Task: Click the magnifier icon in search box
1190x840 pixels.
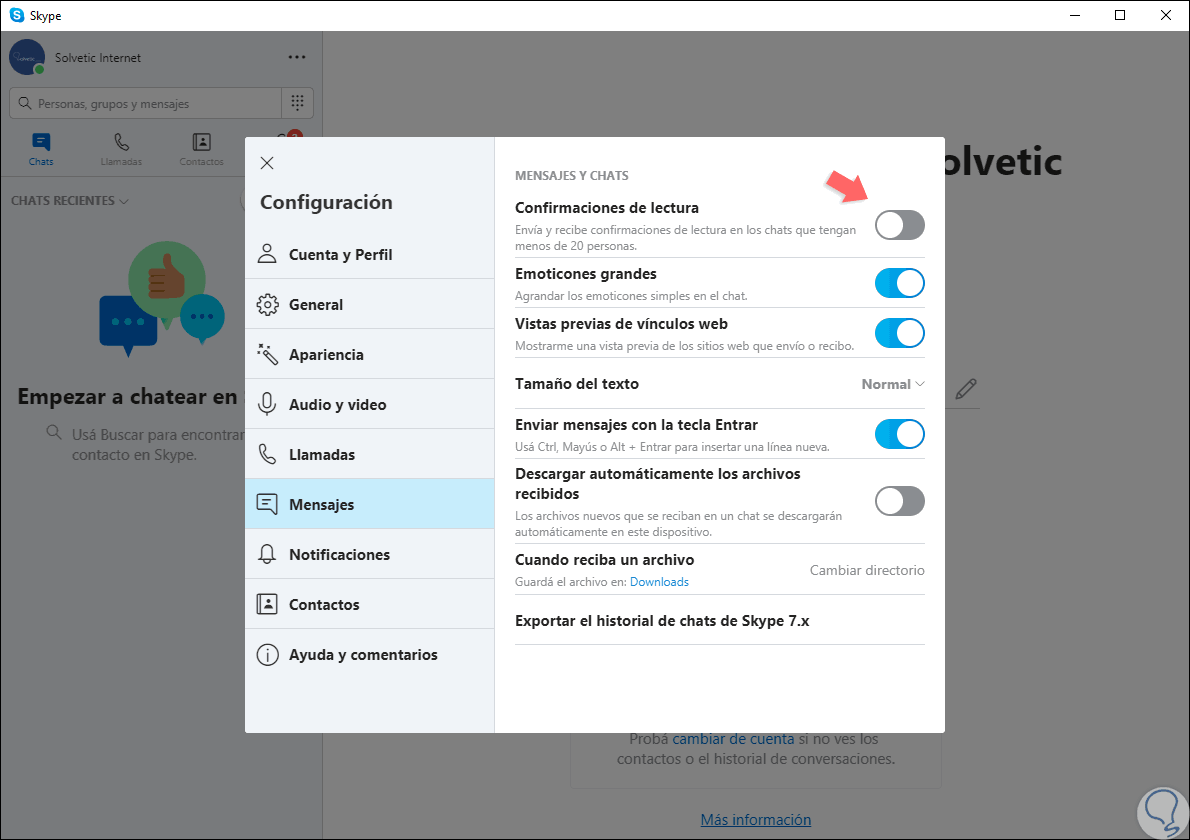Action: [x=25, y=103]
